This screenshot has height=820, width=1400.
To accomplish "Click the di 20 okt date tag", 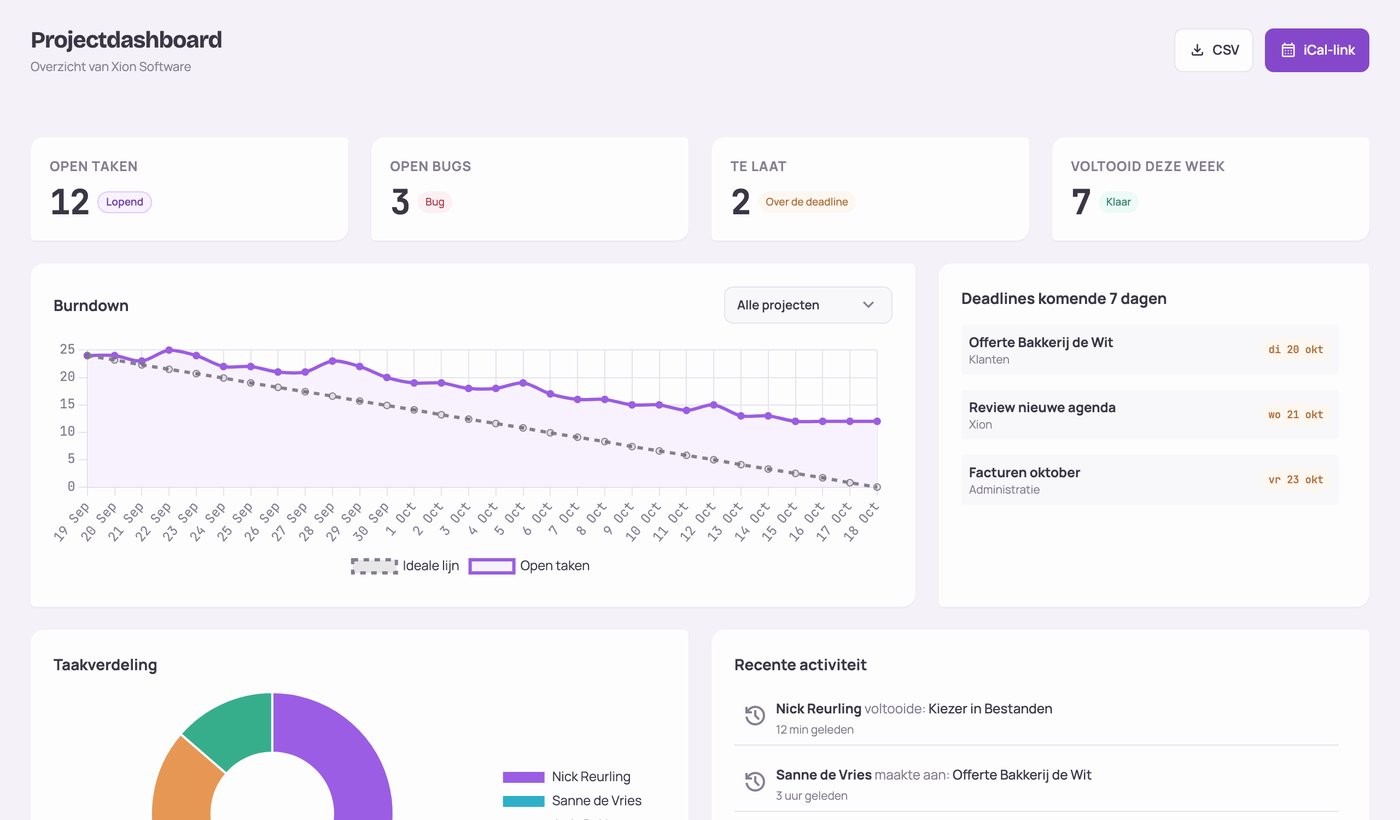I will (x=1295, y=350).
